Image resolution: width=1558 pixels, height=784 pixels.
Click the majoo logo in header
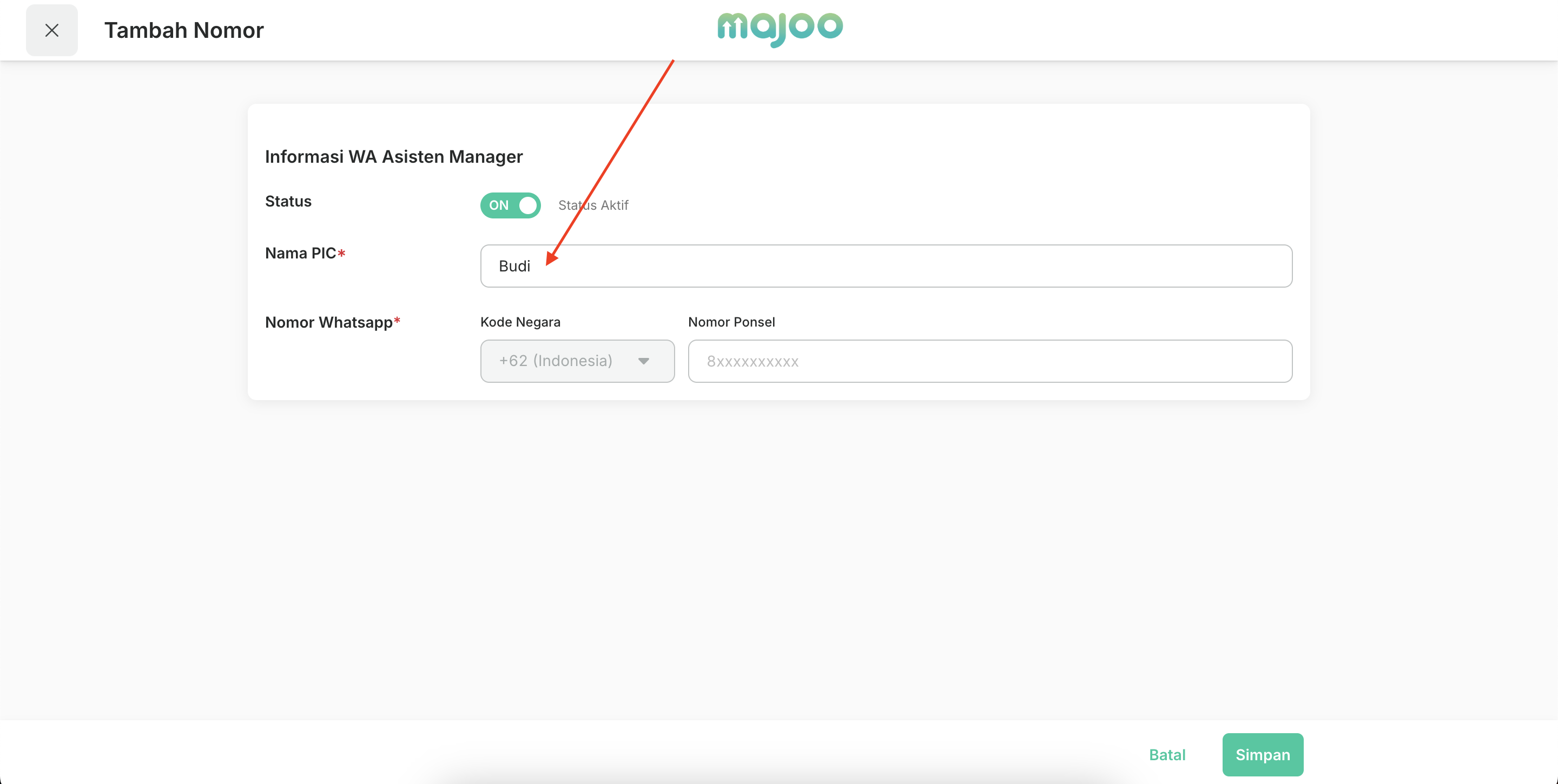[x=780, y=28]
